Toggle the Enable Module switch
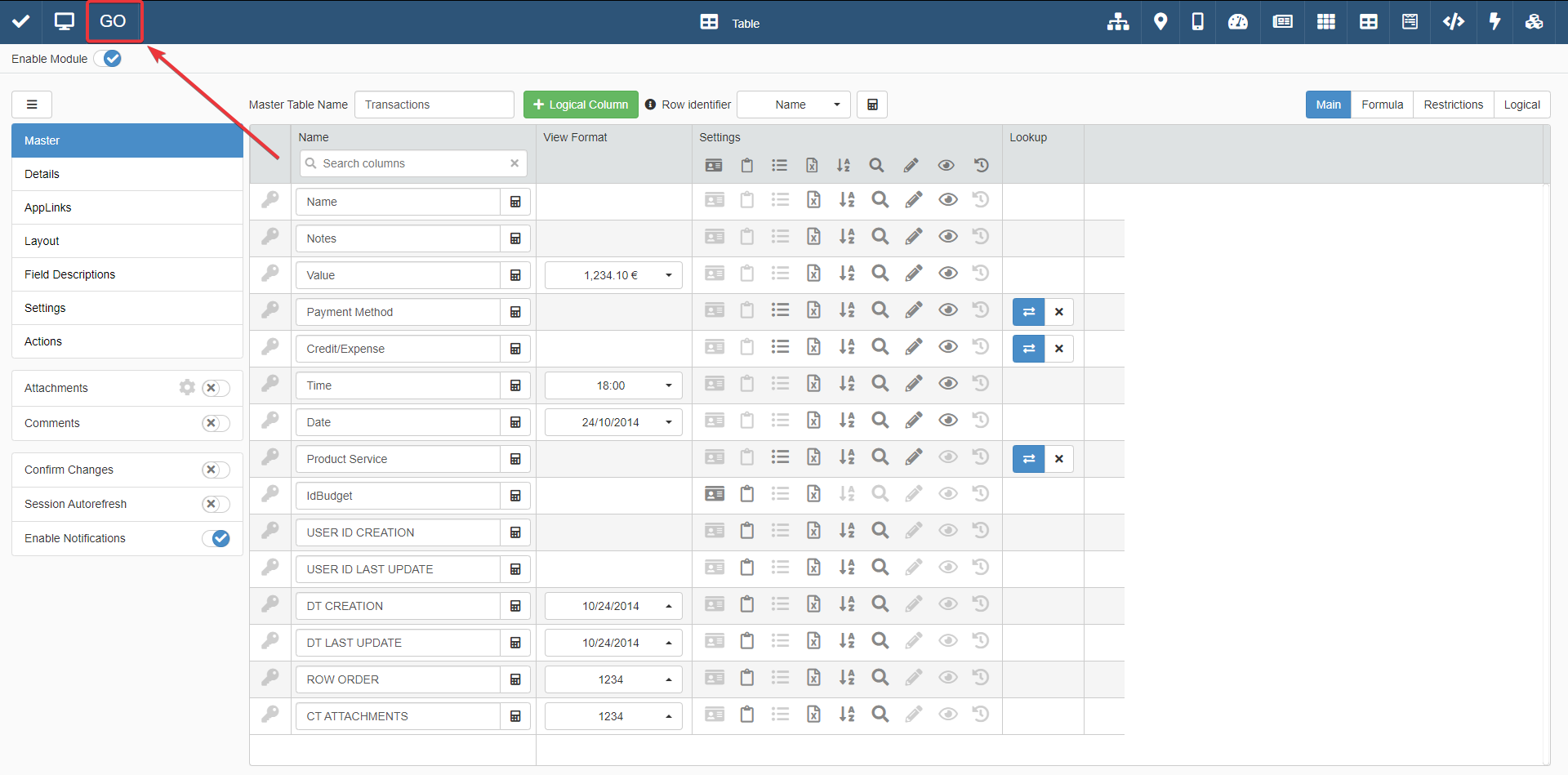Screen dimensions: 1568x775 tap(108, 59)
